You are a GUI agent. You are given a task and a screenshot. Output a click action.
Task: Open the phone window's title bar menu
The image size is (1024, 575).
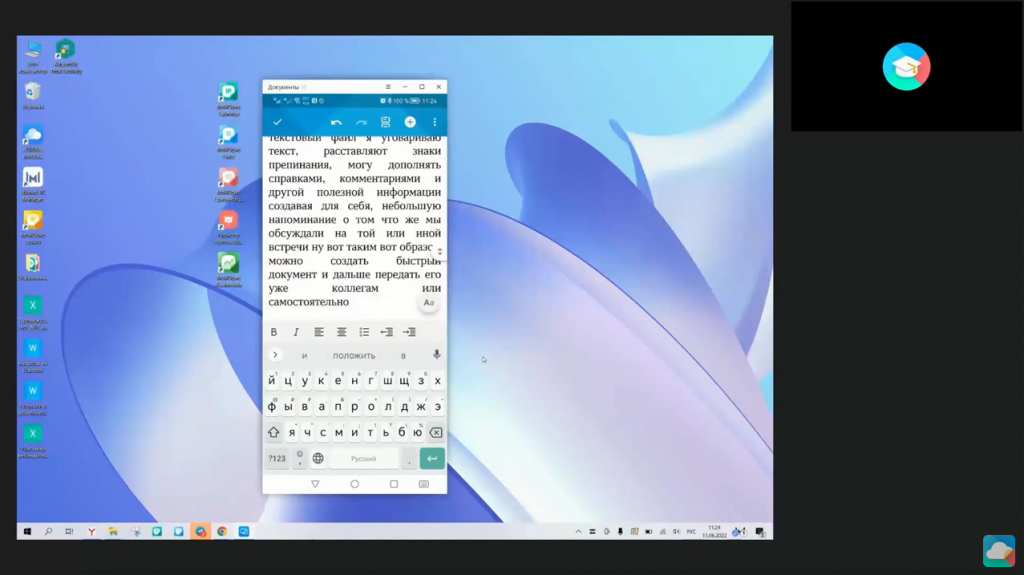click(x=388, y=86)
